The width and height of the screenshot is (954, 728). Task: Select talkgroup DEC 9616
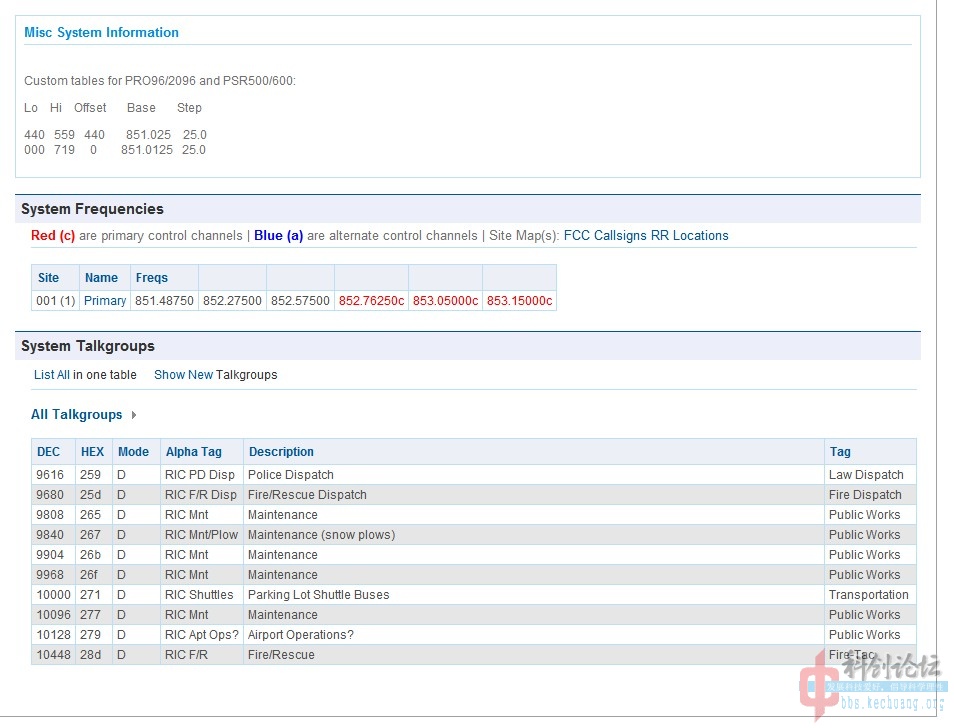pos(50,475)
